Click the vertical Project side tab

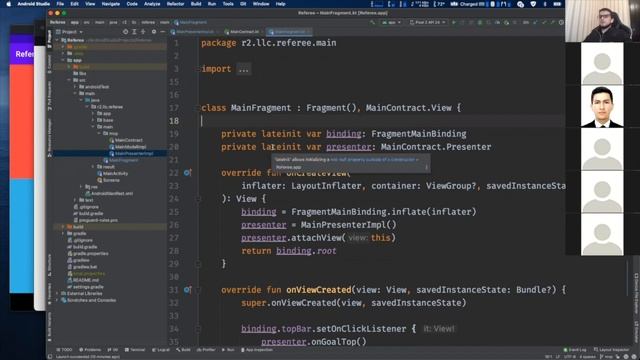pyautogui.click(x=50, y=39)
